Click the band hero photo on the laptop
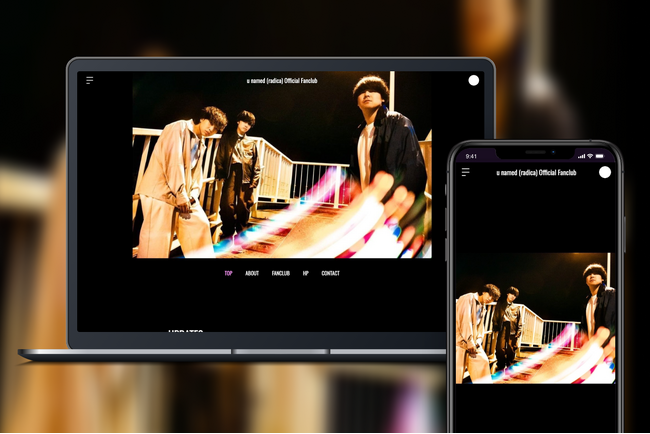 pos(282,165)
